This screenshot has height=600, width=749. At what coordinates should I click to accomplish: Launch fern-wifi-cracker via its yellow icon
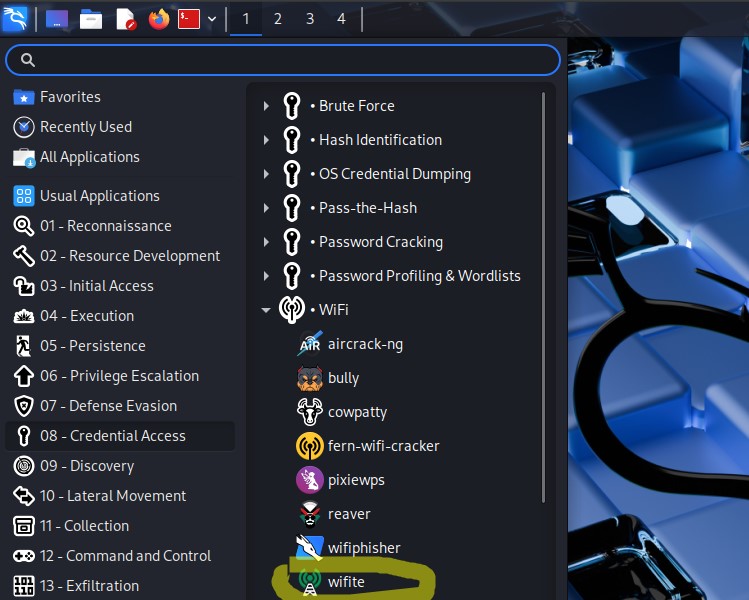click(310, 446)
